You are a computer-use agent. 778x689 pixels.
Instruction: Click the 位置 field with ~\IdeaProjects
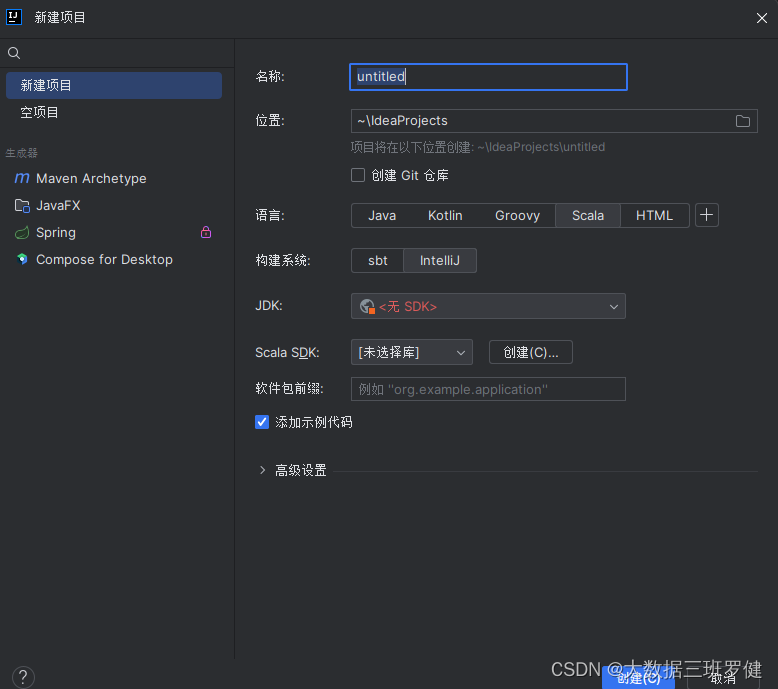point(554,121)
